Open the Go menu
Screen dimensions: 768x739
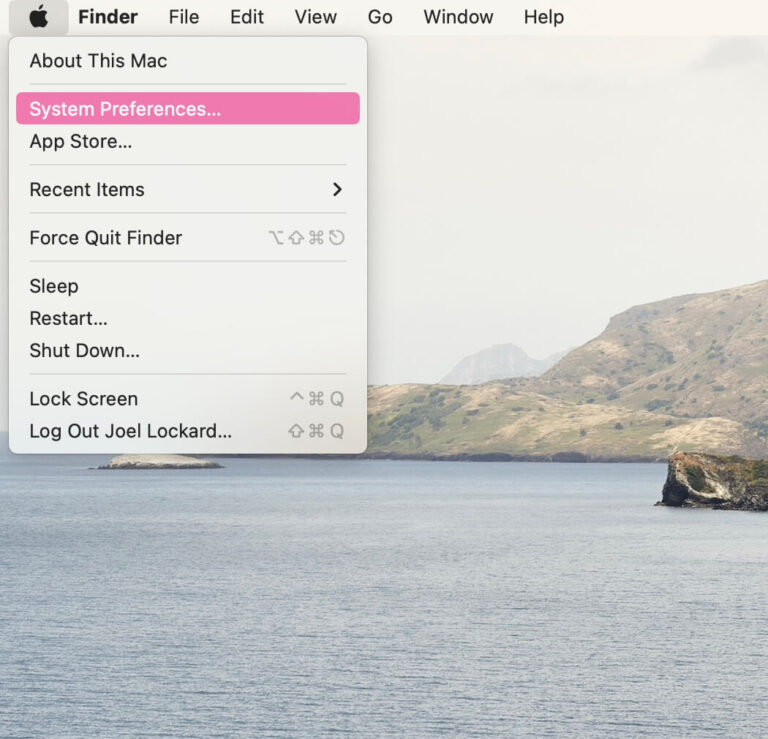pos(380,17)
